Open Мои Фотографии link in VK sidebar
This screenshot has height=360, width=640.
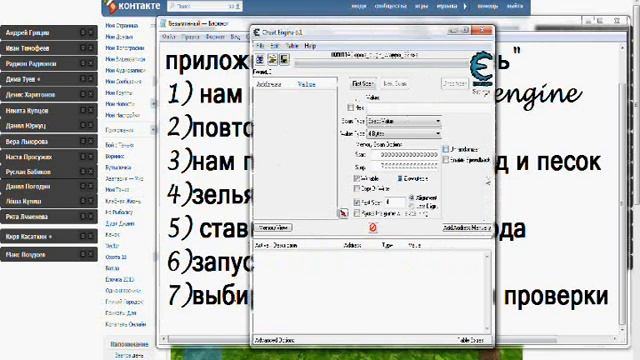[125, 48]
